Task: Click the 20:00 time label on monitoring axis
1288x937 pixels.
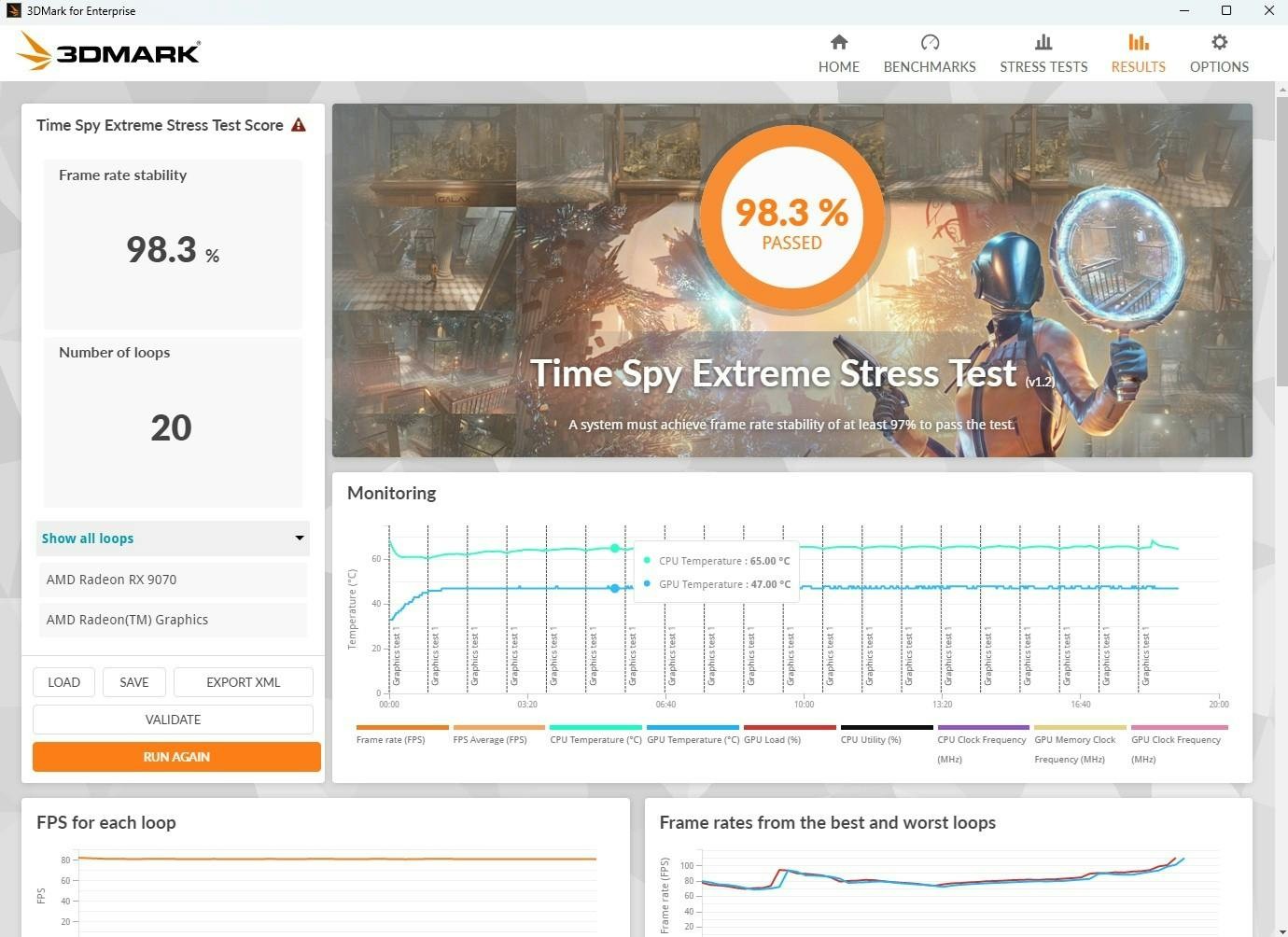Action: (1219, 705)
